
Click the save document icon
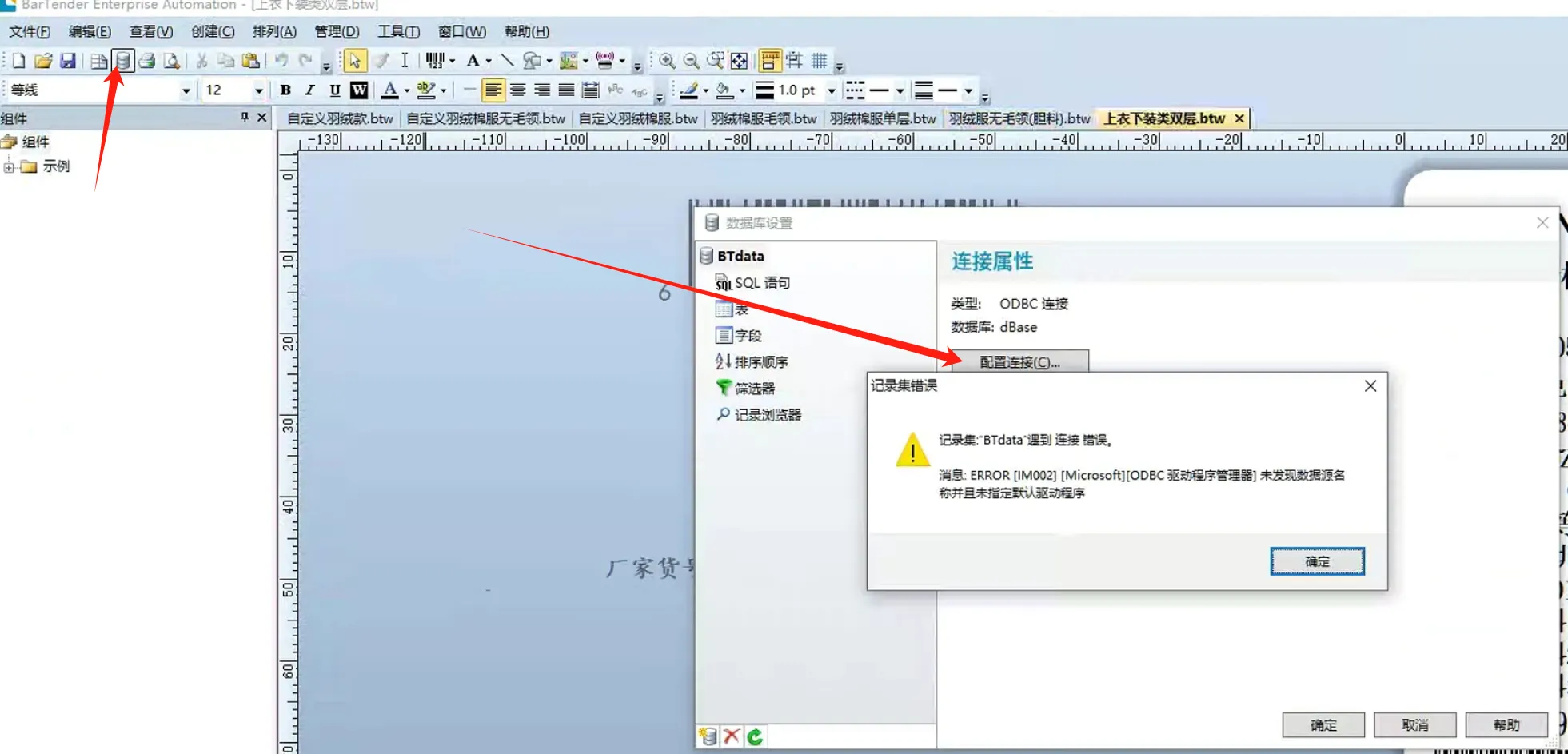tap(68, 61)
